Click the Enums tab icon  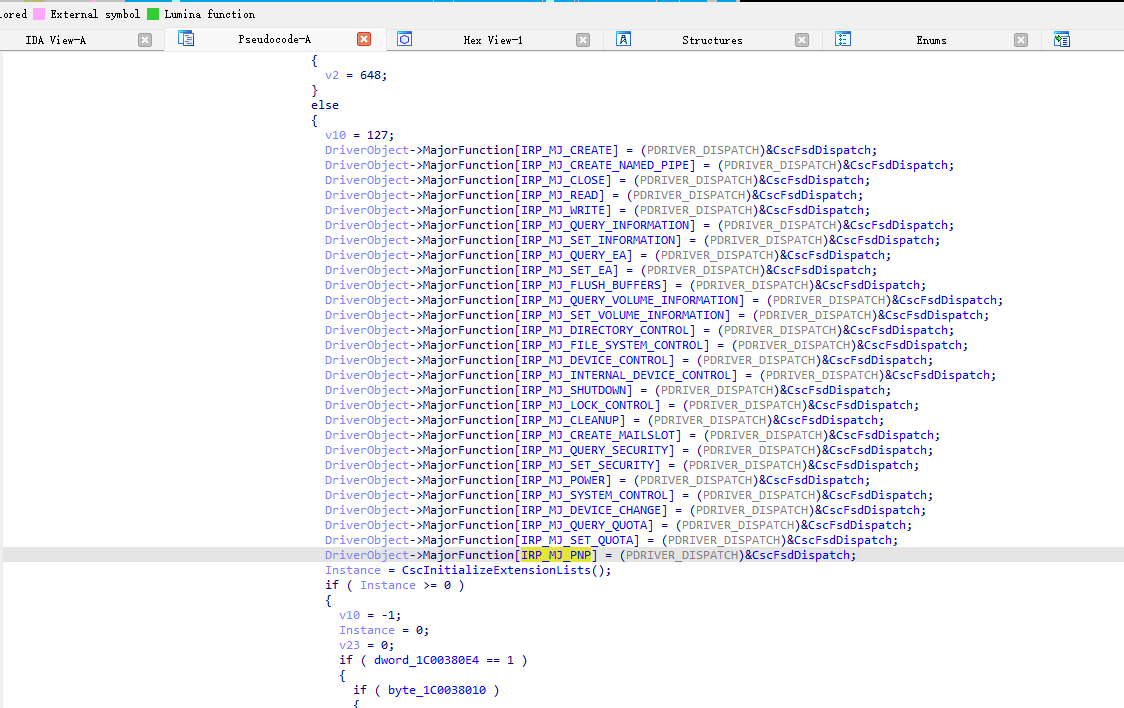coord(843,39)
